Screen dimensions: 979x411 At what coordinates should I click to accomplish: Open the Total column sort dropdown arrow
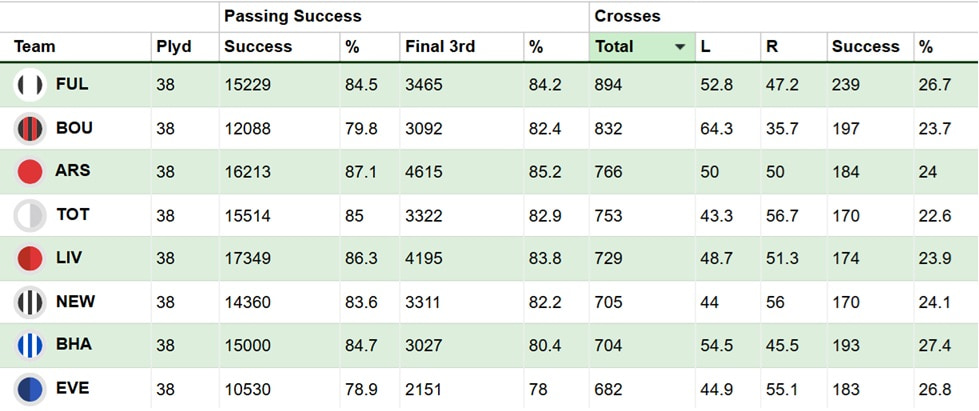tap(680, 47)
